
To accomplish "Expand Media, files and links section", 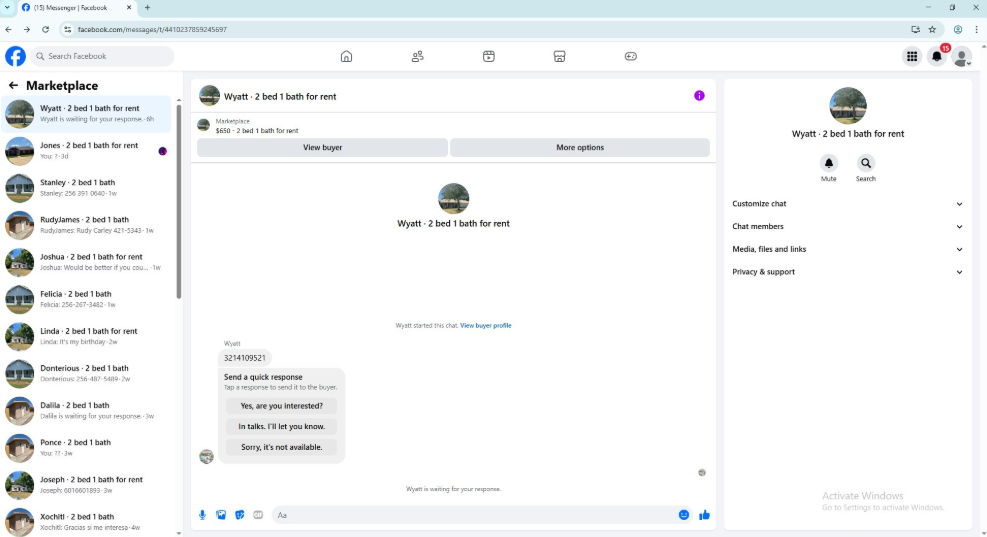I will [847, 249].
